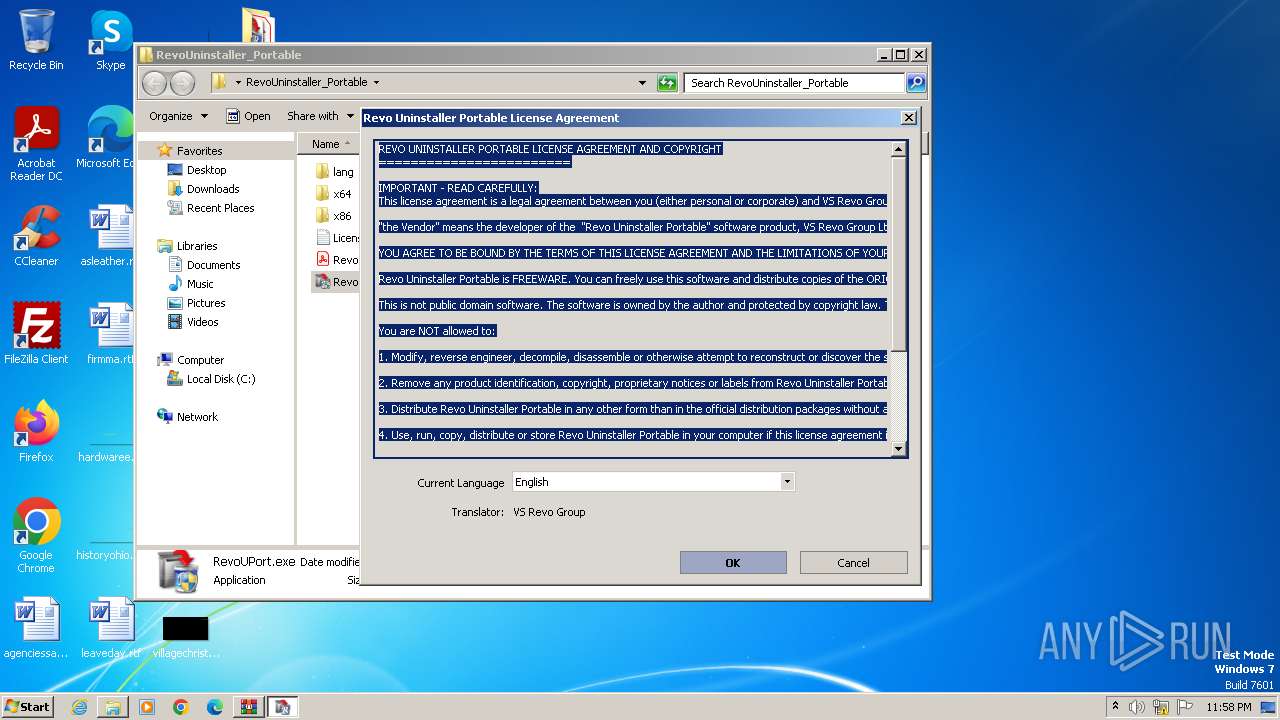Select the Videos library
Image resolution: width=1280 pixels, height=720 pixels.
(x=202, y=322)
